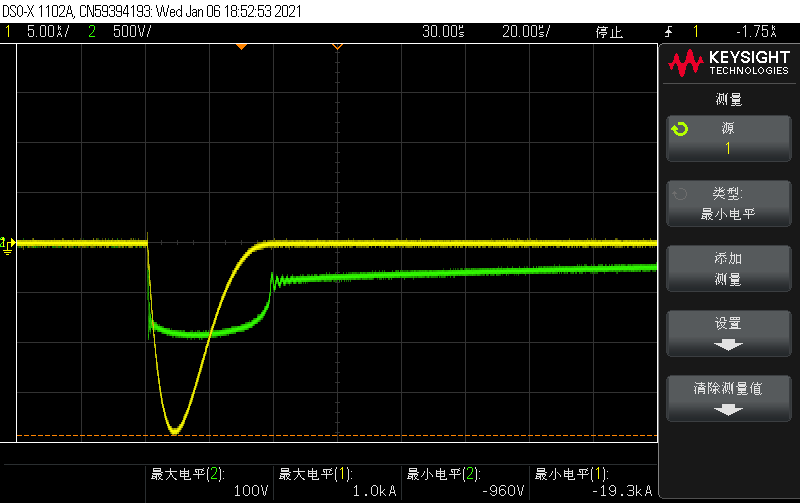Image resolution: width=800 pixels, height=503 pixels.
Task: Open the 类型: 最小电平 measurement type selector
Action: (x=728, y=203)
